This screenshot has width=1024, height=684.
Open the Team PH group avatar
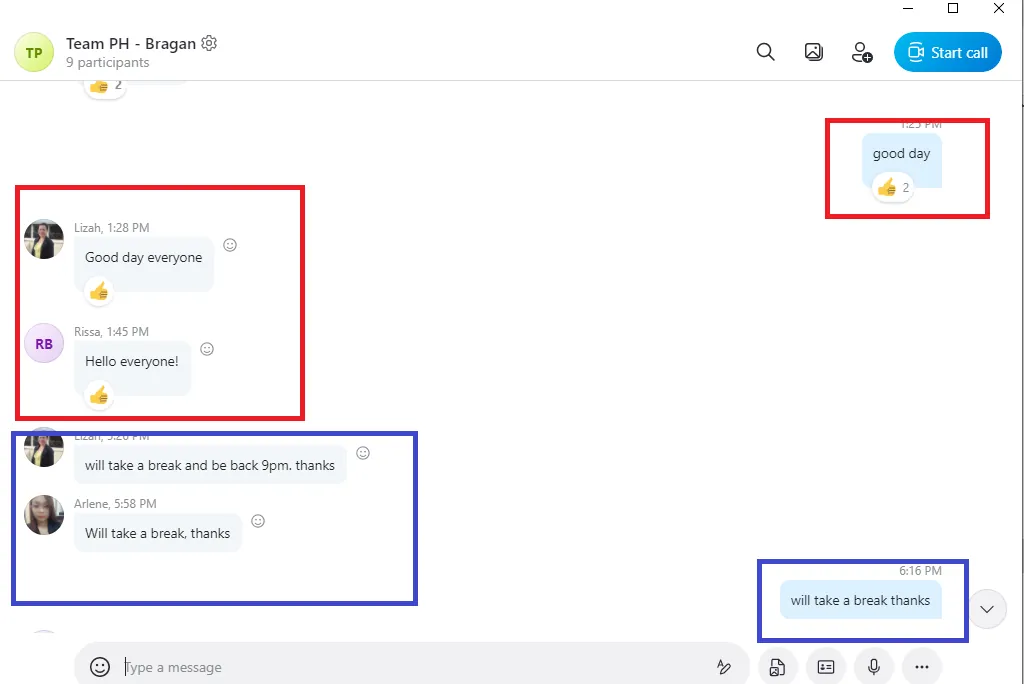coord(34,52)
